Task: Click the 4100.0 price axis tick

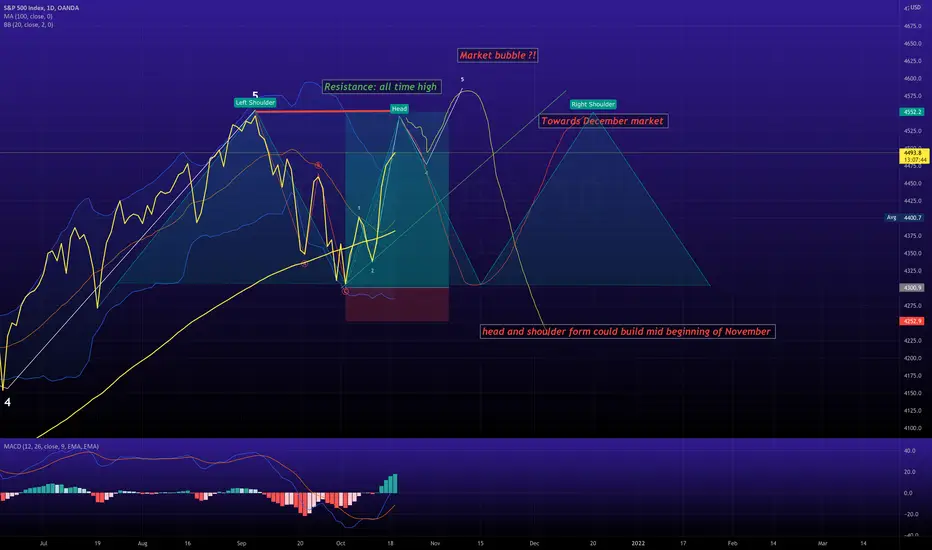Action: pyautogui.click(x=913, y=428)
